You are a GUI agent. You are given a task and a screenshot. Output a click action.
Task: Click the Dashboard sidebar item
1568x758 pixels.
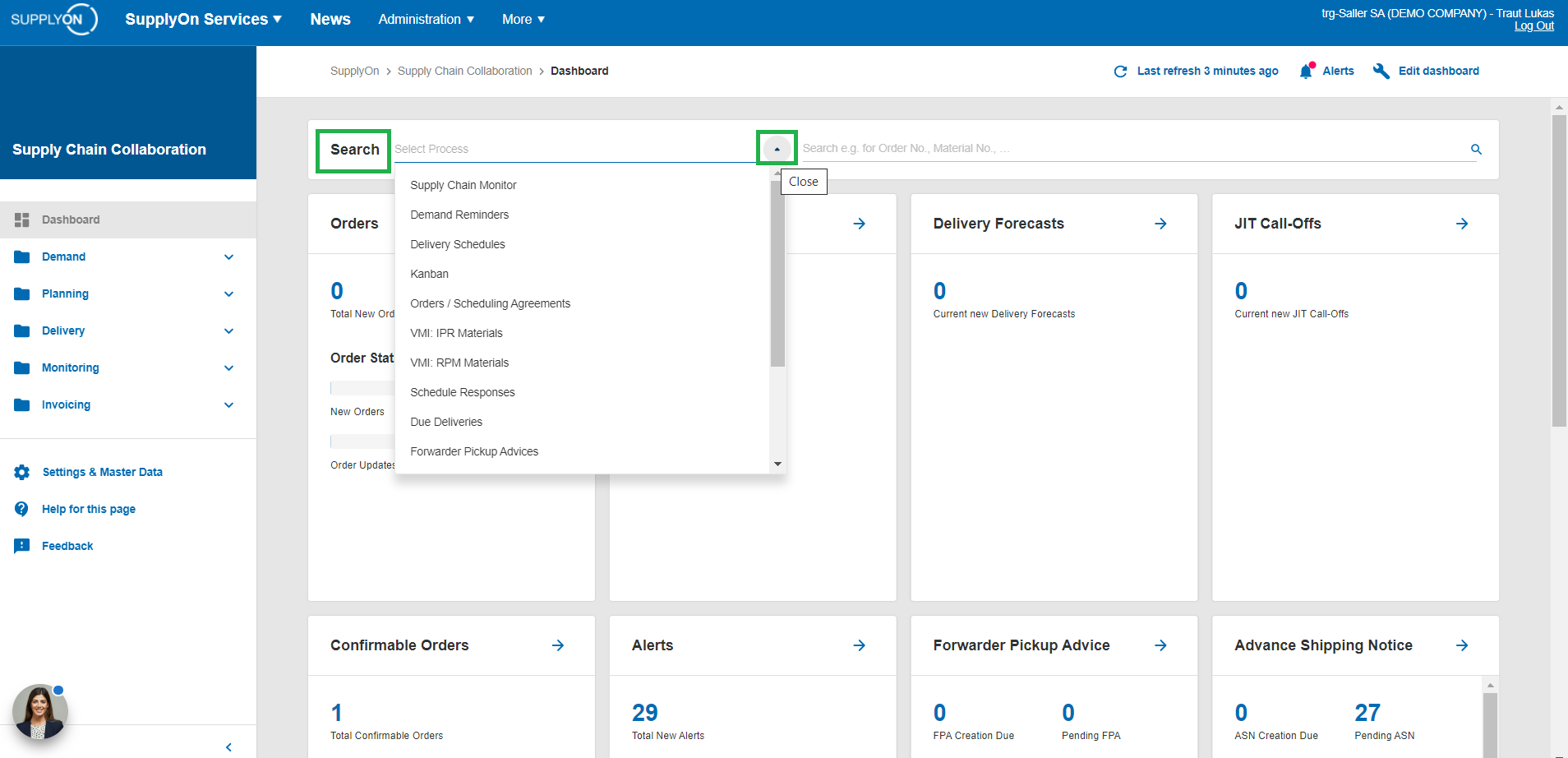(x=128, y=220)
